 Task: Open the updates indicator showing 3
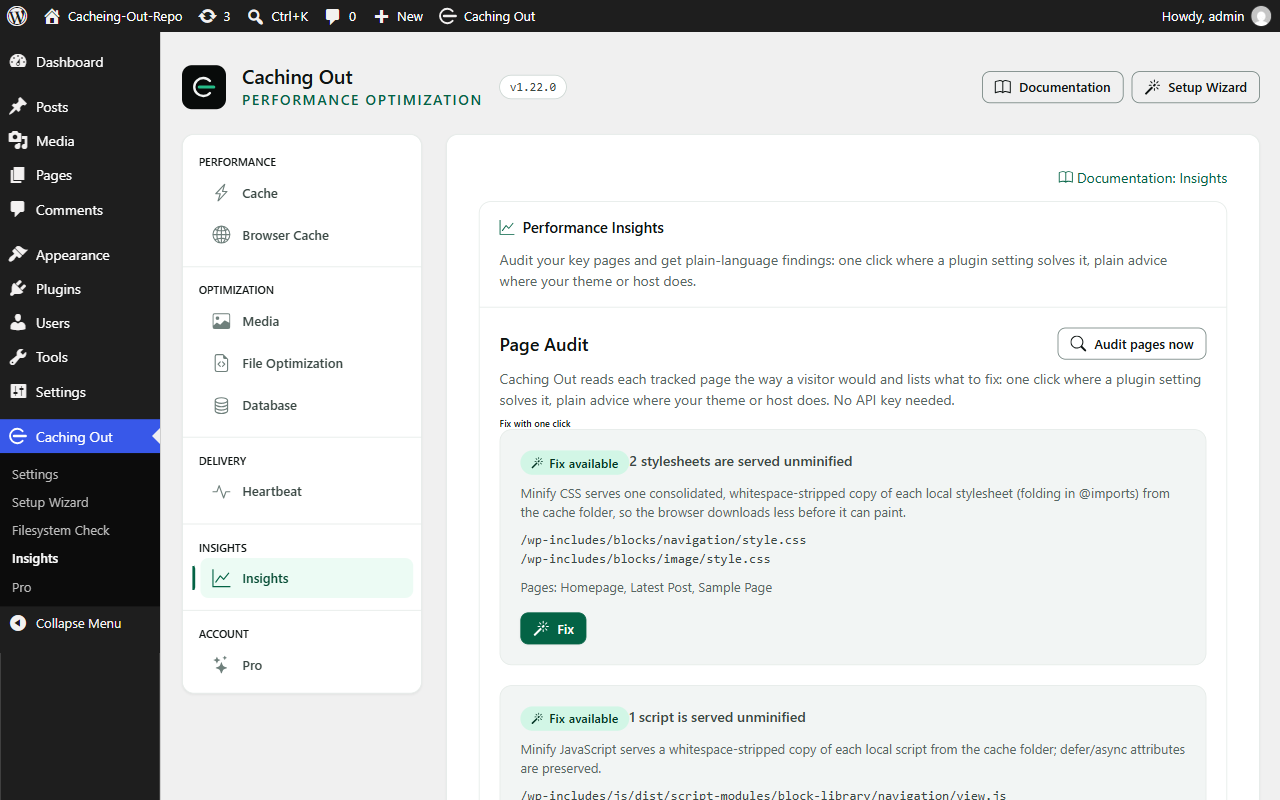pos(214,16)
